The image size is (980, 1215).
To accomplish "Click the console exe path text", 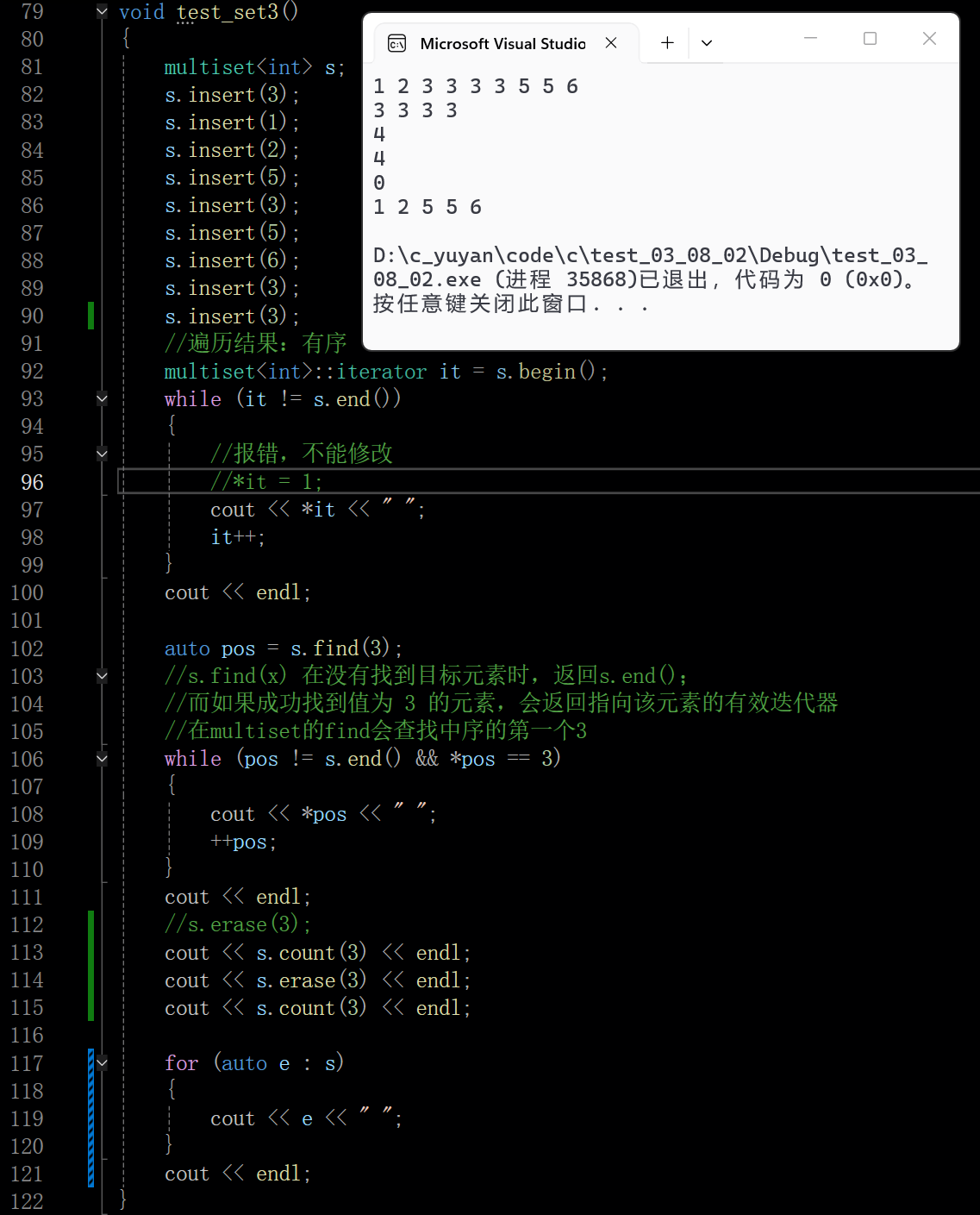I will [x=651, y=267].
